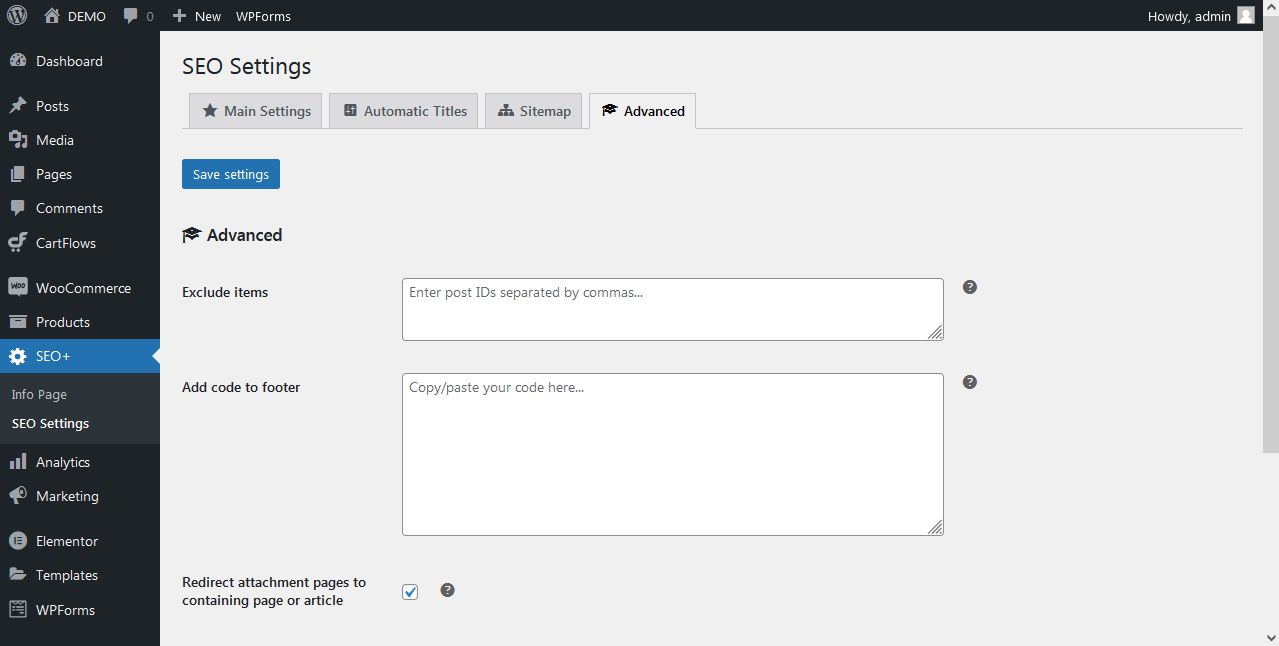The height and width of the screenshot is (646, 1279).
Task: Click the page vertical scrollbar
Action: (1271, 235)
